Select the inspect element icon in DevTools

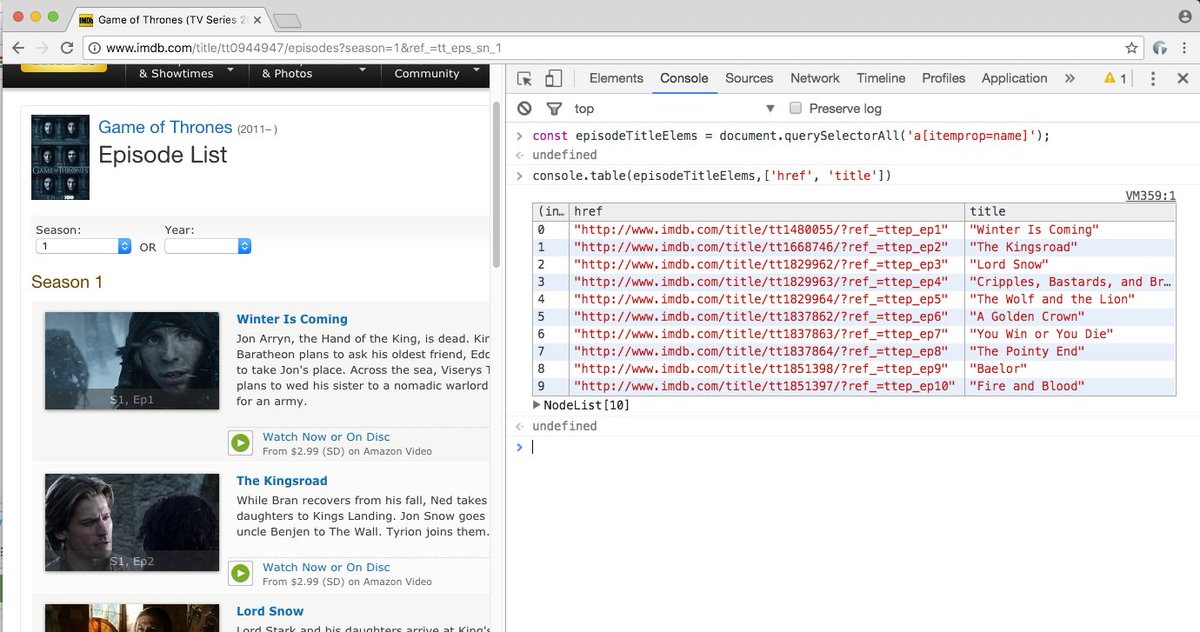525,78
